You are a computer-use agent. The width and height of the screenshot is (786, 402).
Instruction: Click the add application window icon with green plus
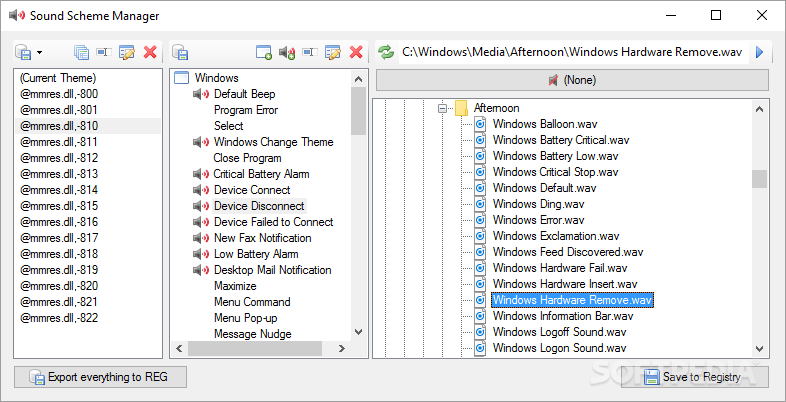[264, 52]
